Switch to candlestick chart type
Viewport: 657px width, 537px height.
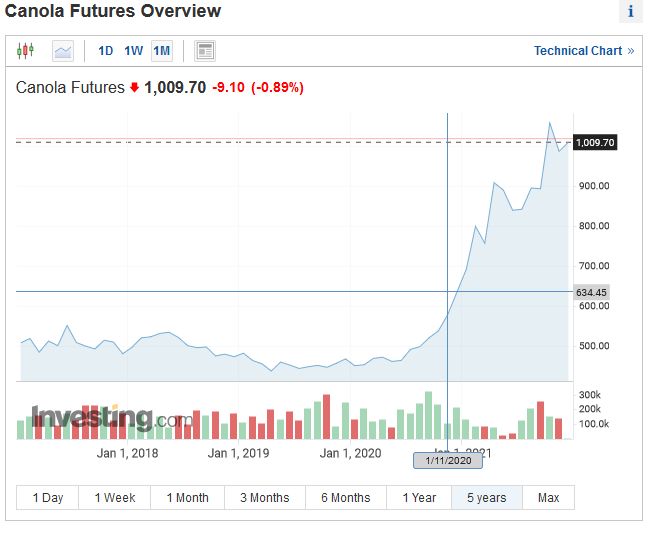(25, 50)
